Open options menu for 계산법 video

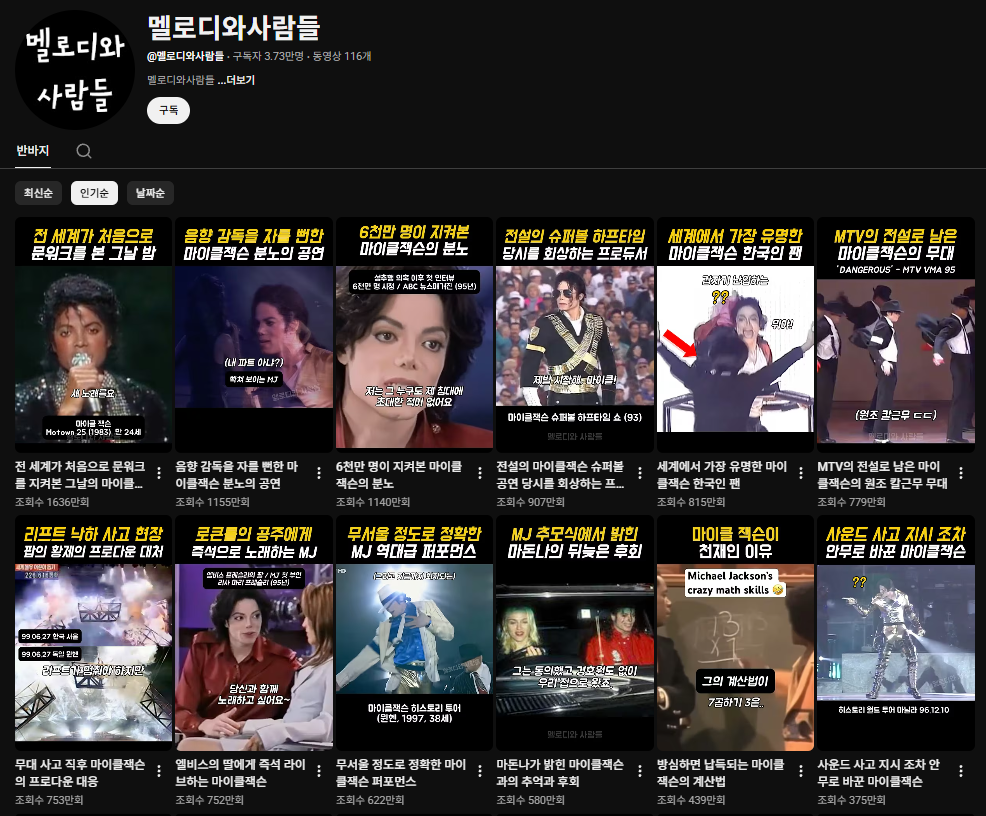point(800,771)
